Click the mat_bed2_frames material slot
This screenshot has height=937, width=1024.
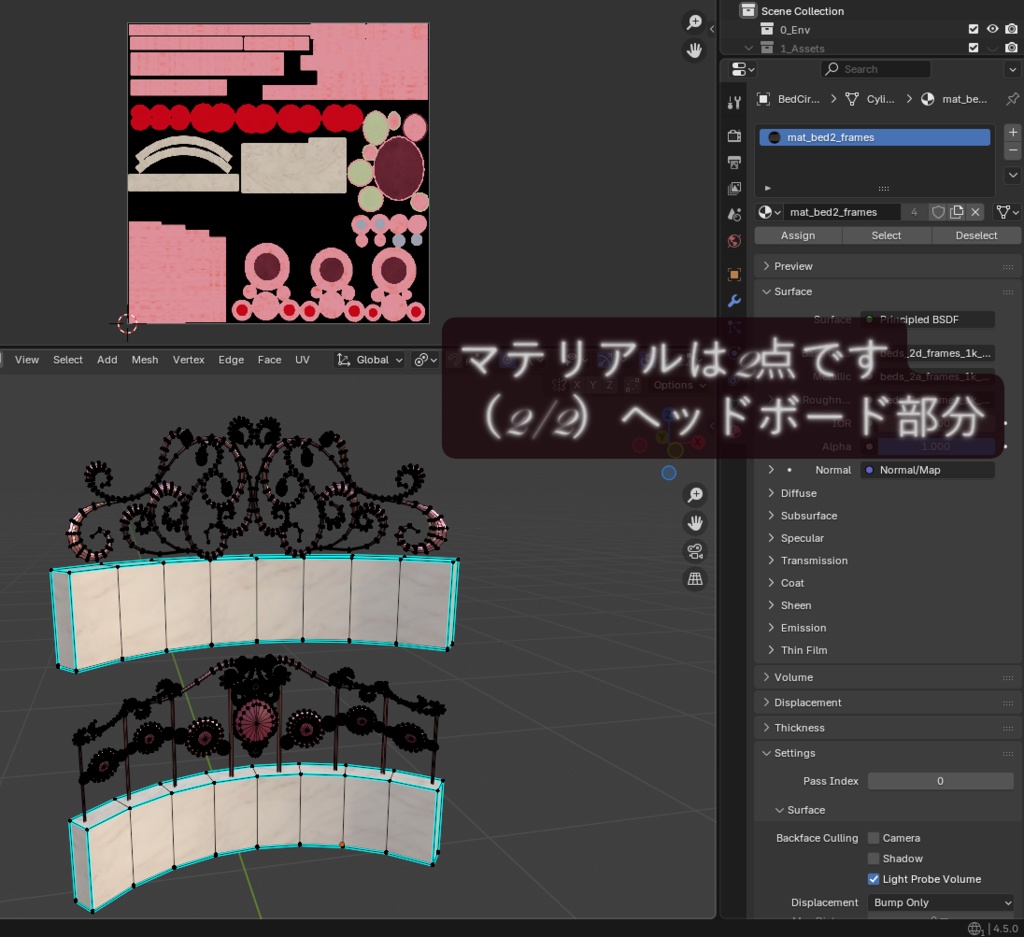tap(874, 137)
